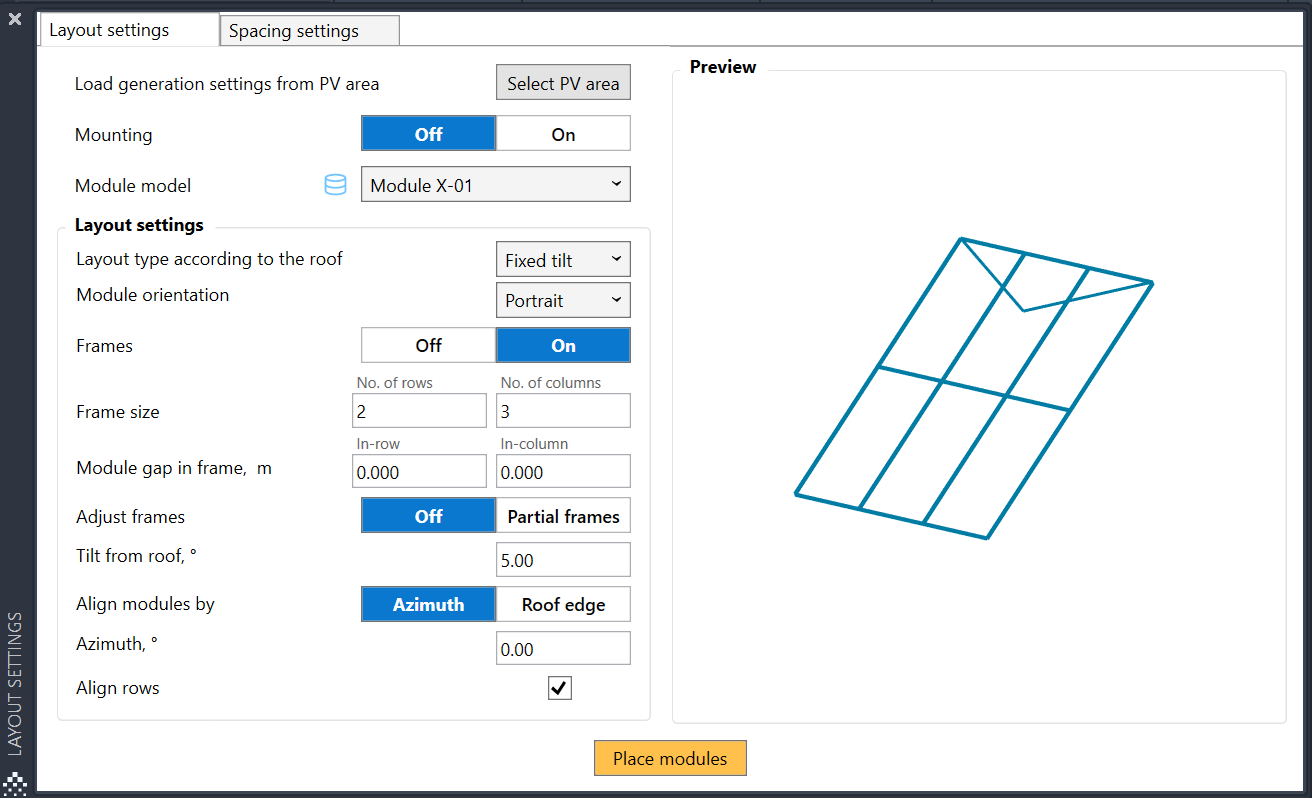The width and height of the screenshot is (1312, 798).
Task: Open the Module orientation dropdown showing Portrait
Action: (562, 299)
